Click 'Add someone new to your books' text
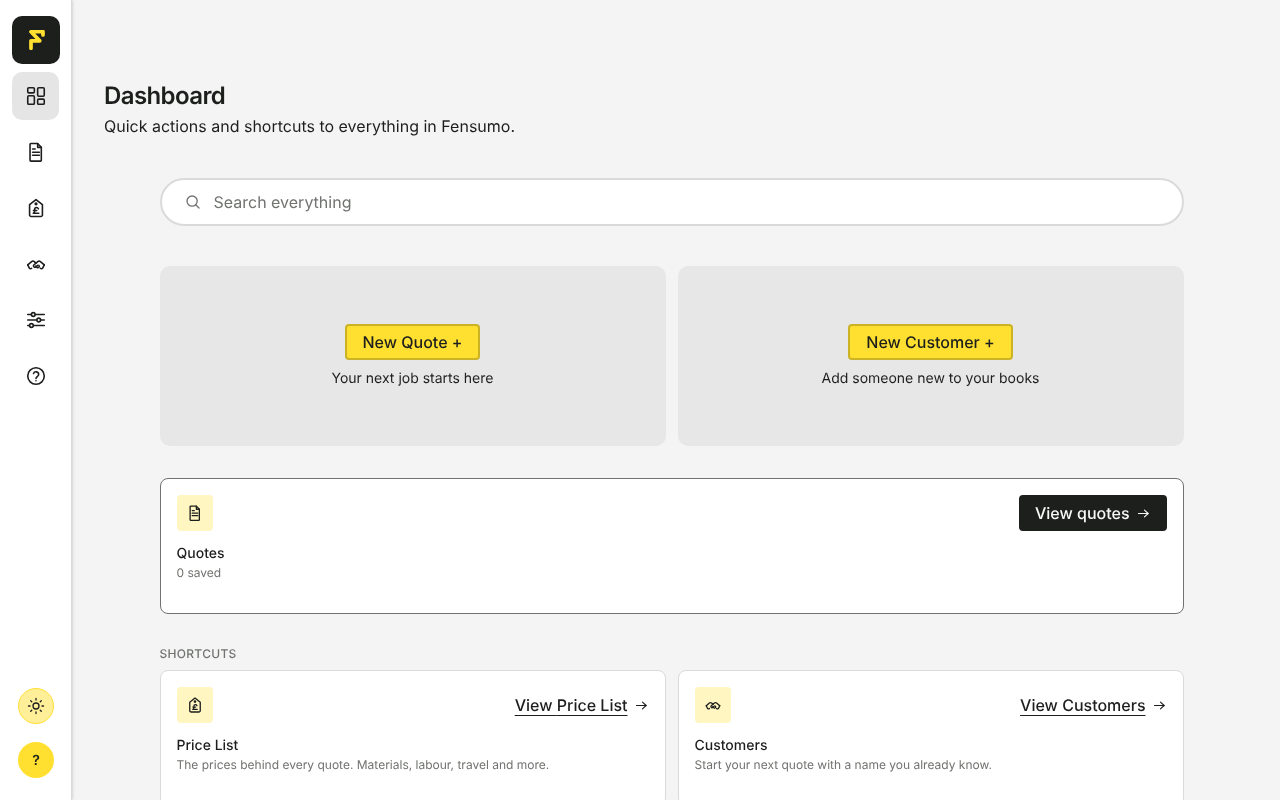The image size is (1280, 800). coord(930,378)
